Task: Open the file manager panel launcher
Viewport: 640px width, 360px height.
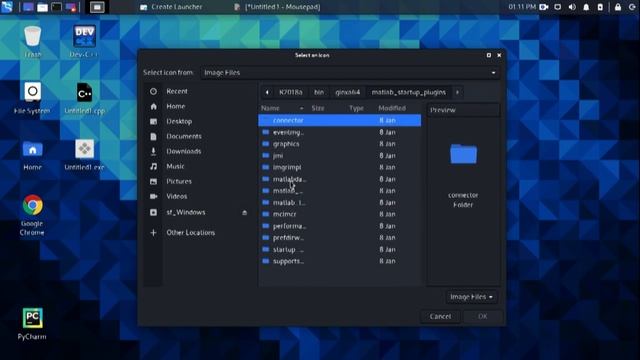Action: coord(42,7)
